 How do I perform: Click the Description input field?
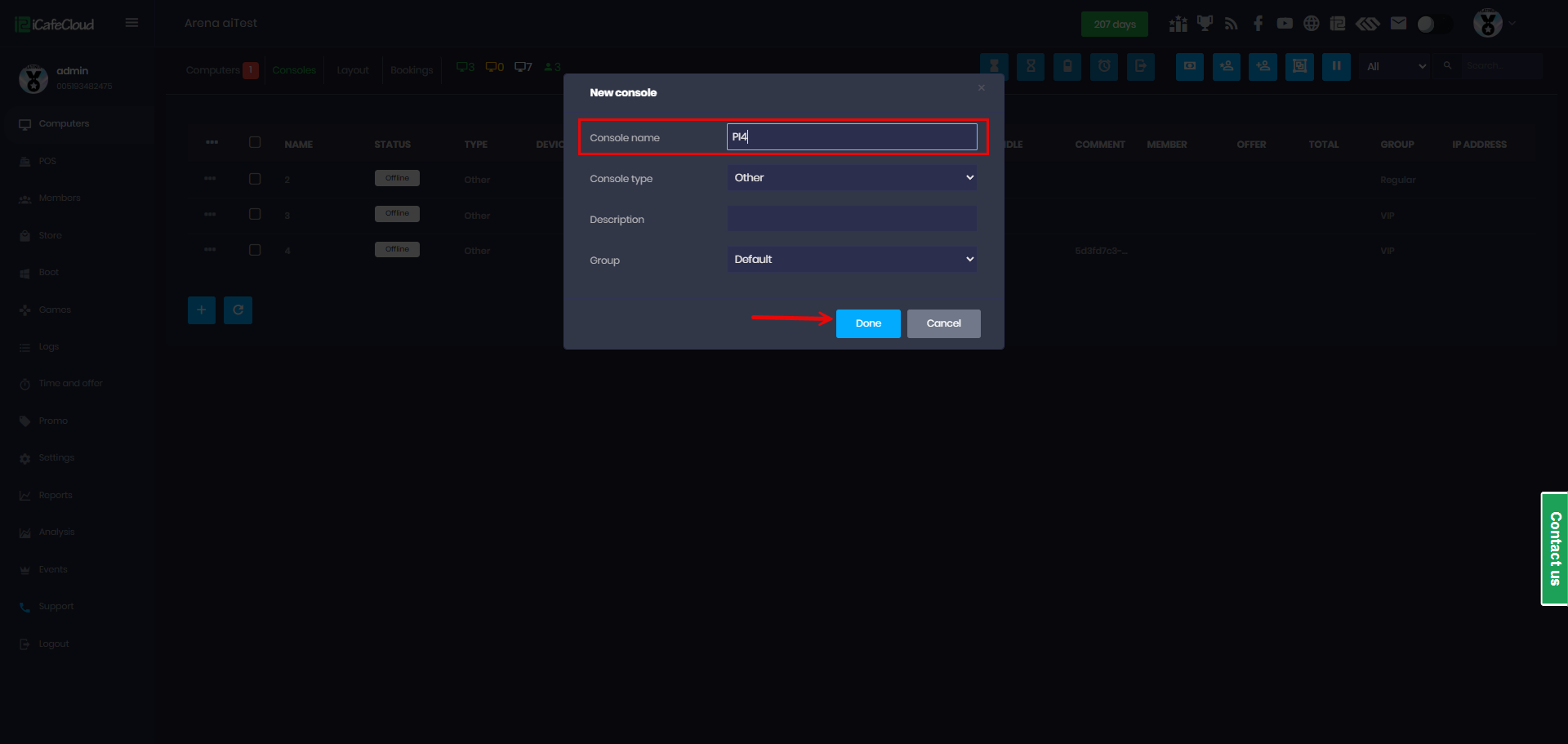(852, 219)
